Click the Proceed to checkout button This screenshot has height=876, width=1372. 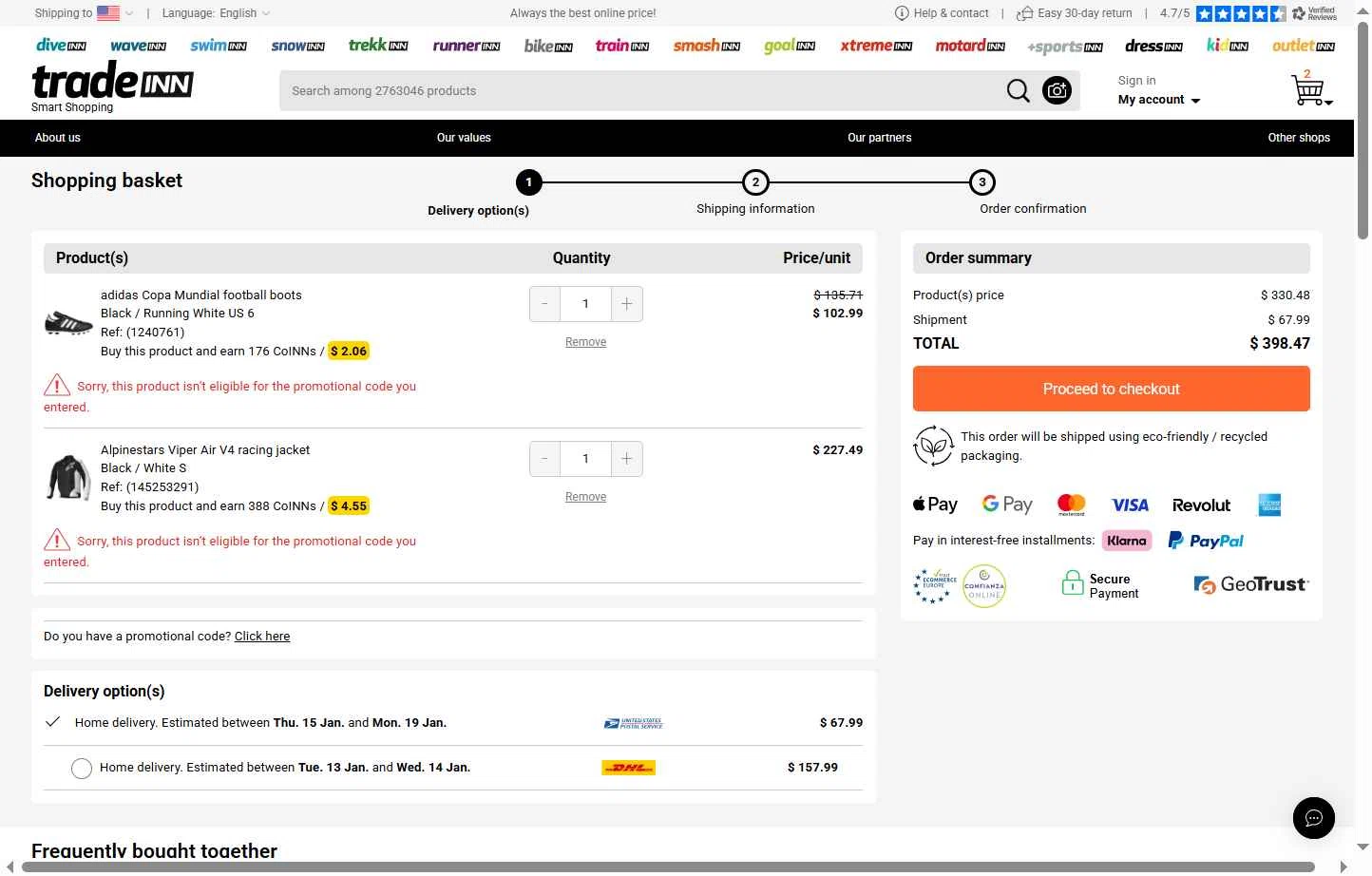(1111, 390)
